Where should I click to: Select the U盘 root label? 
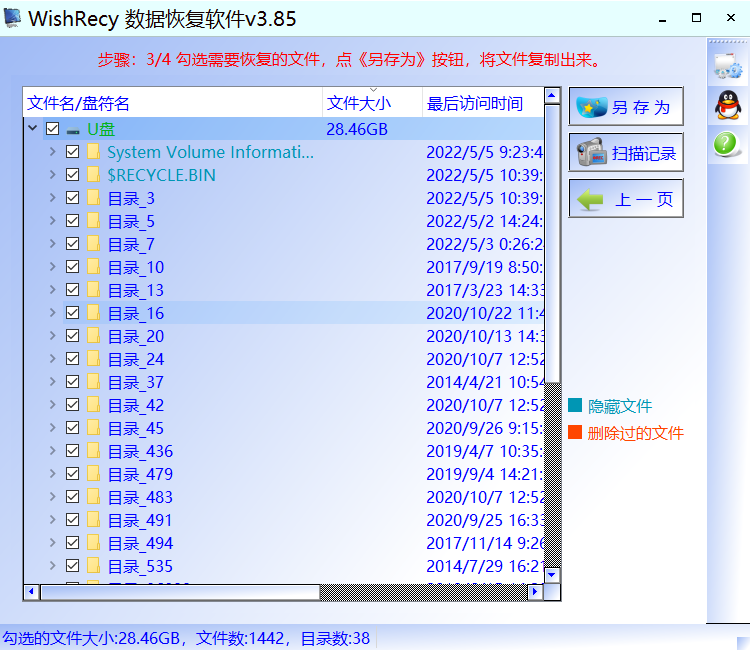(x=101, y=130)
